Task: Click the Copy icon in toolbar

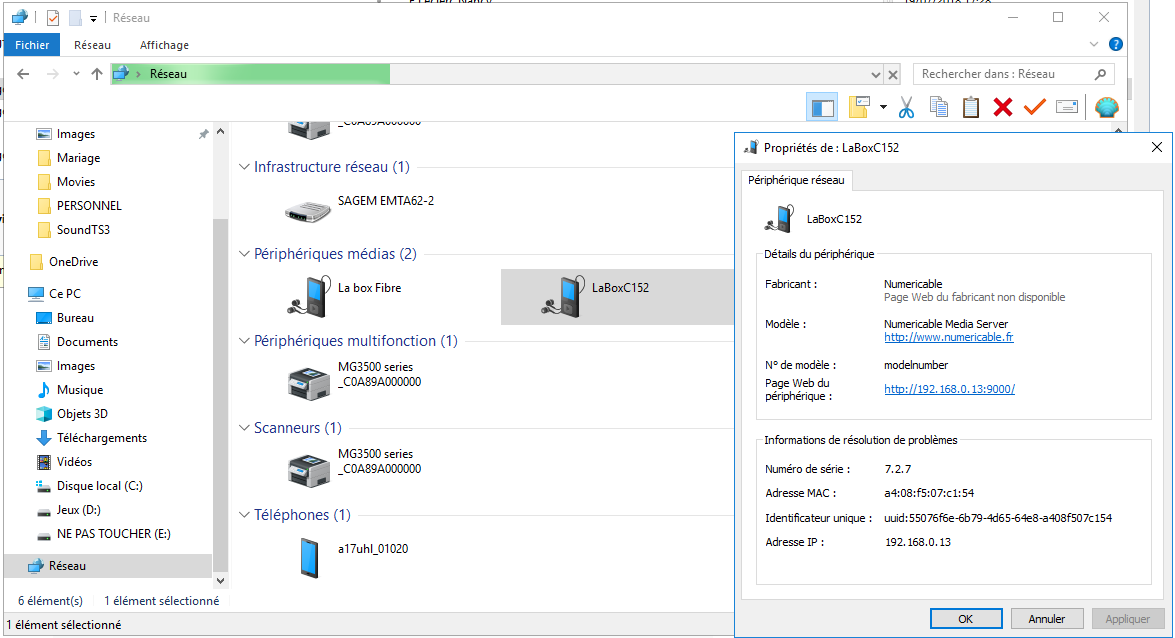Action: (x=939, y=107)
